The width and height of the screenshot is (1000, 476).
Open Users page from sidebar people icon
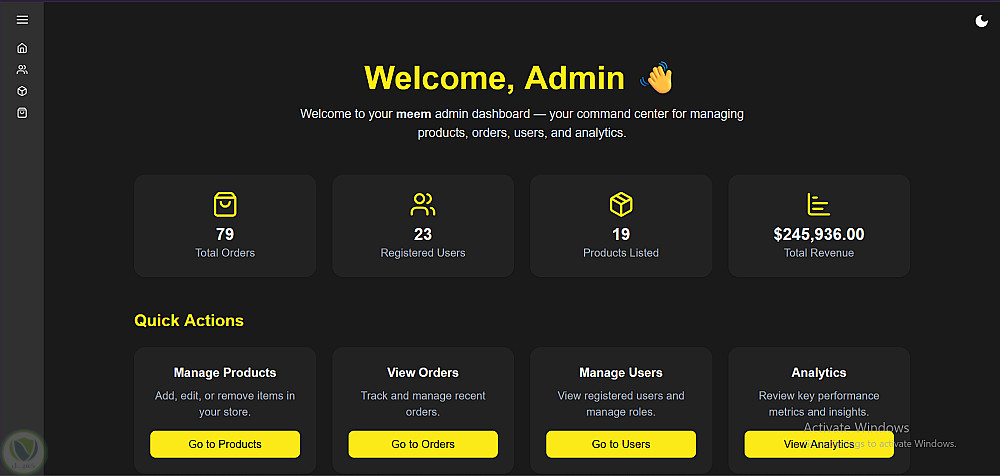(22, 70)
